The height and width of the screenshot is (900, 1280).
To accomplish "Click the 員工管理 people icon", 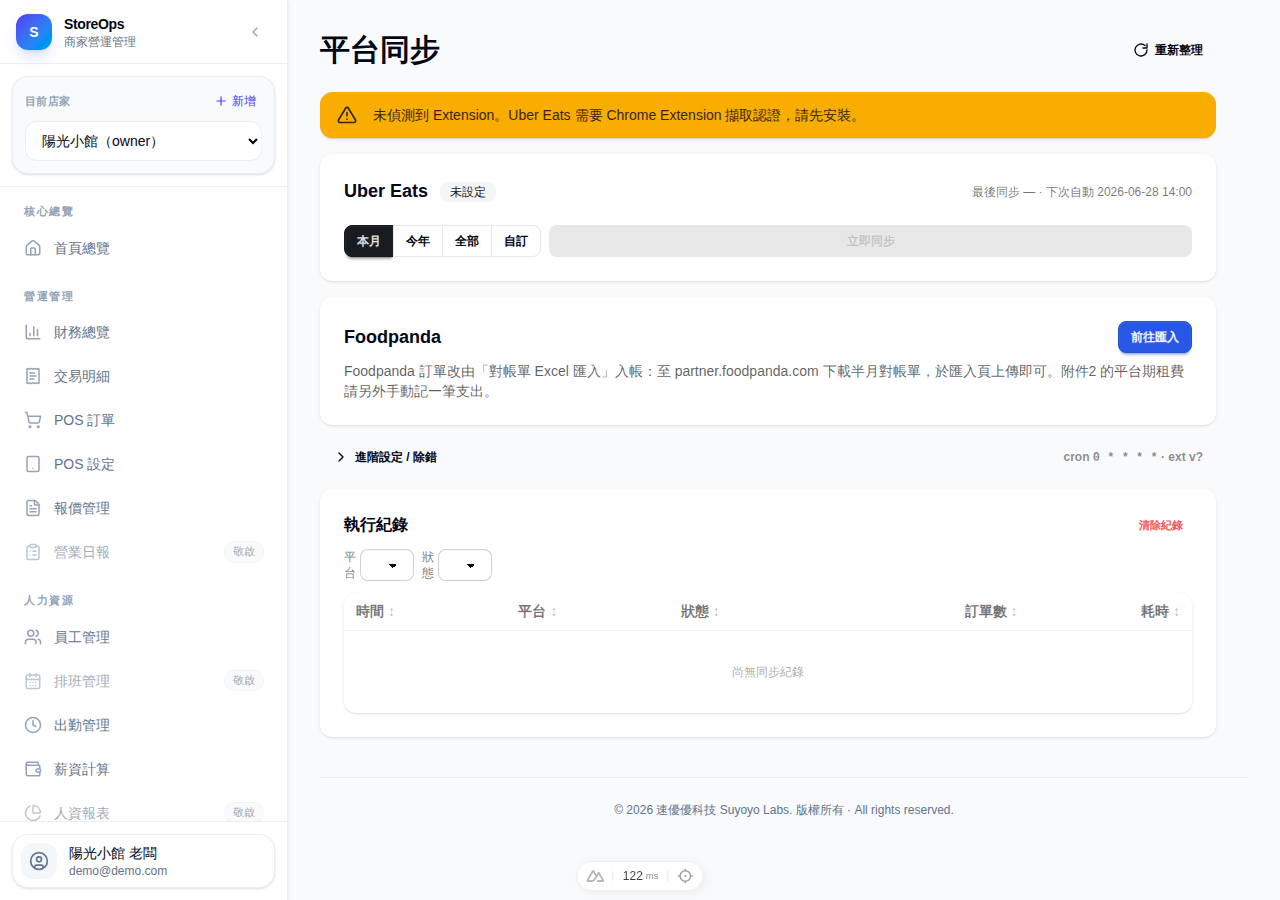I will pos(33,637).
